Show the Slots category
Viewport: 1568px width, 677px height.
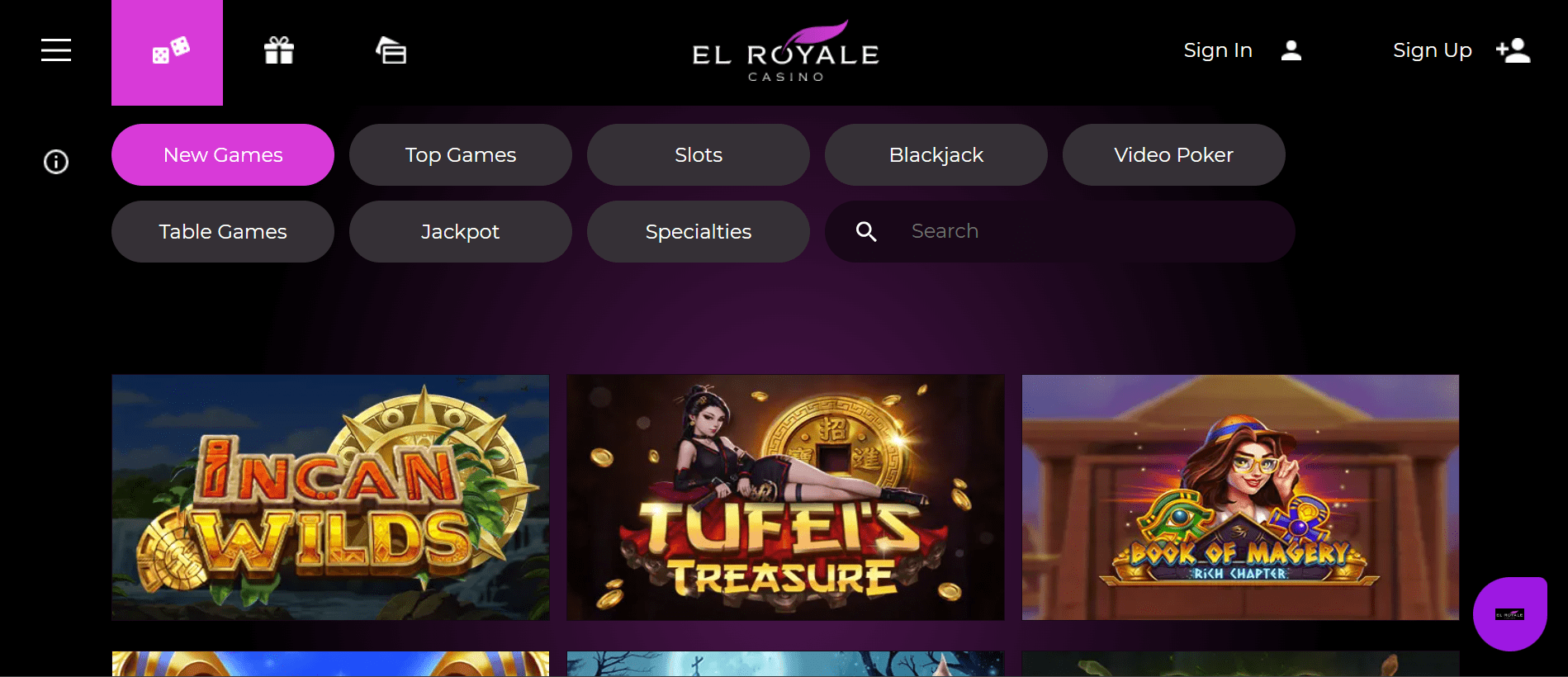(x=699, y=154)
